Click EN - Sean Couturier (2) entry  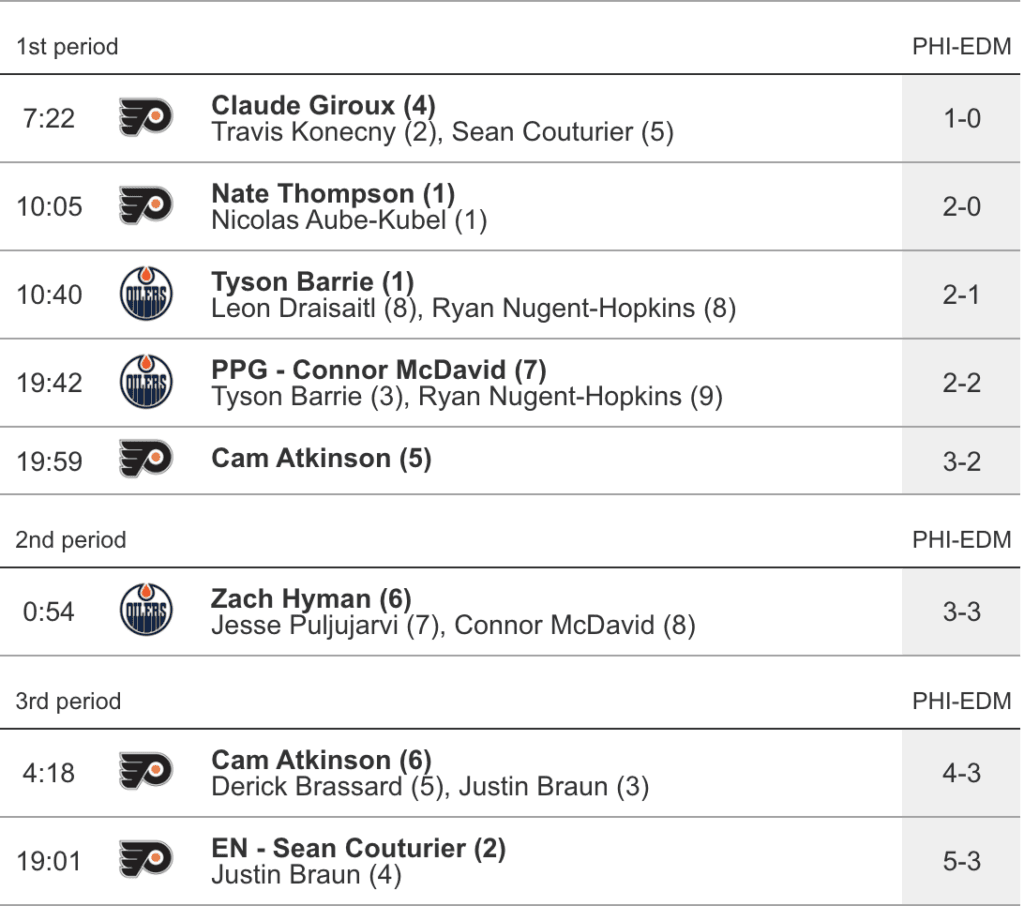[358, 848]
